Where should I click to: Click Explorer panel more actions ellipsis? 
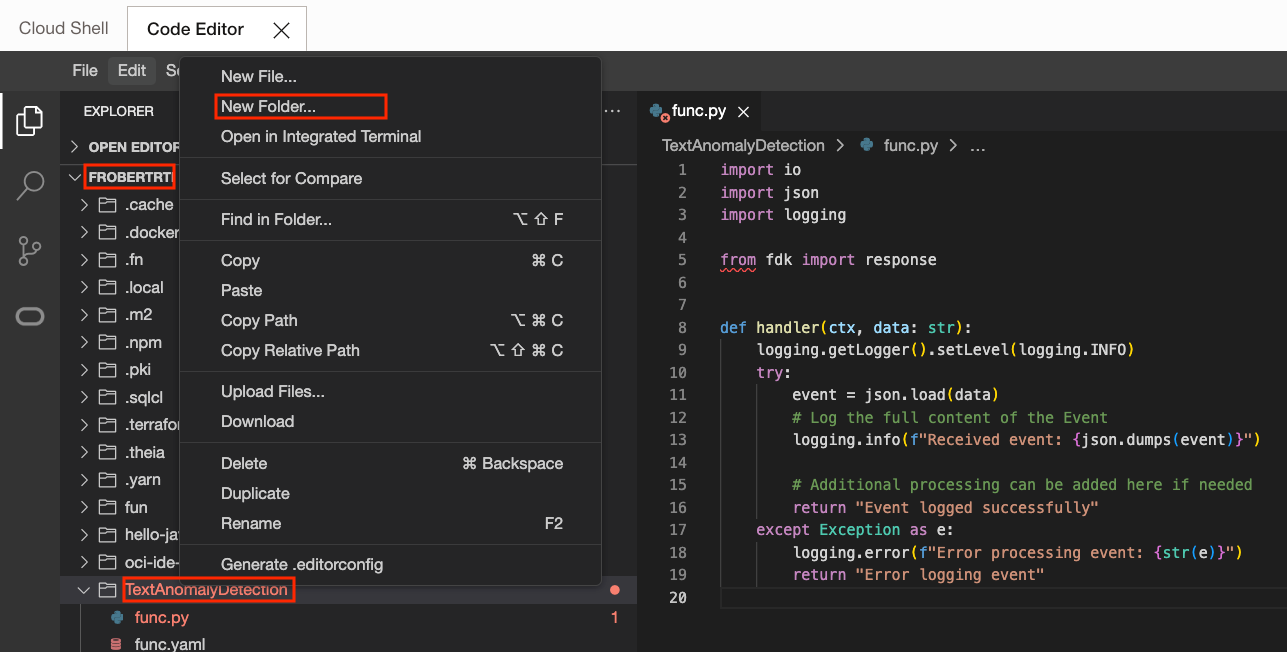[613, 111]
